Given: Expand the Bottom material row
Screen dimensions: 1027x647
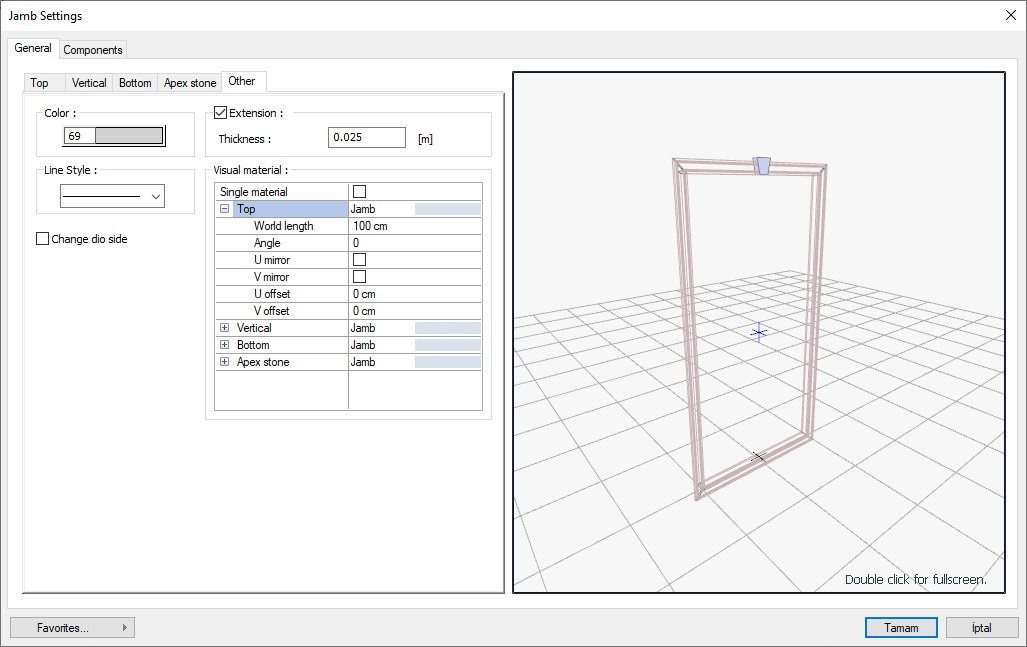Looking at the screenshot, I should coord(225,345).
